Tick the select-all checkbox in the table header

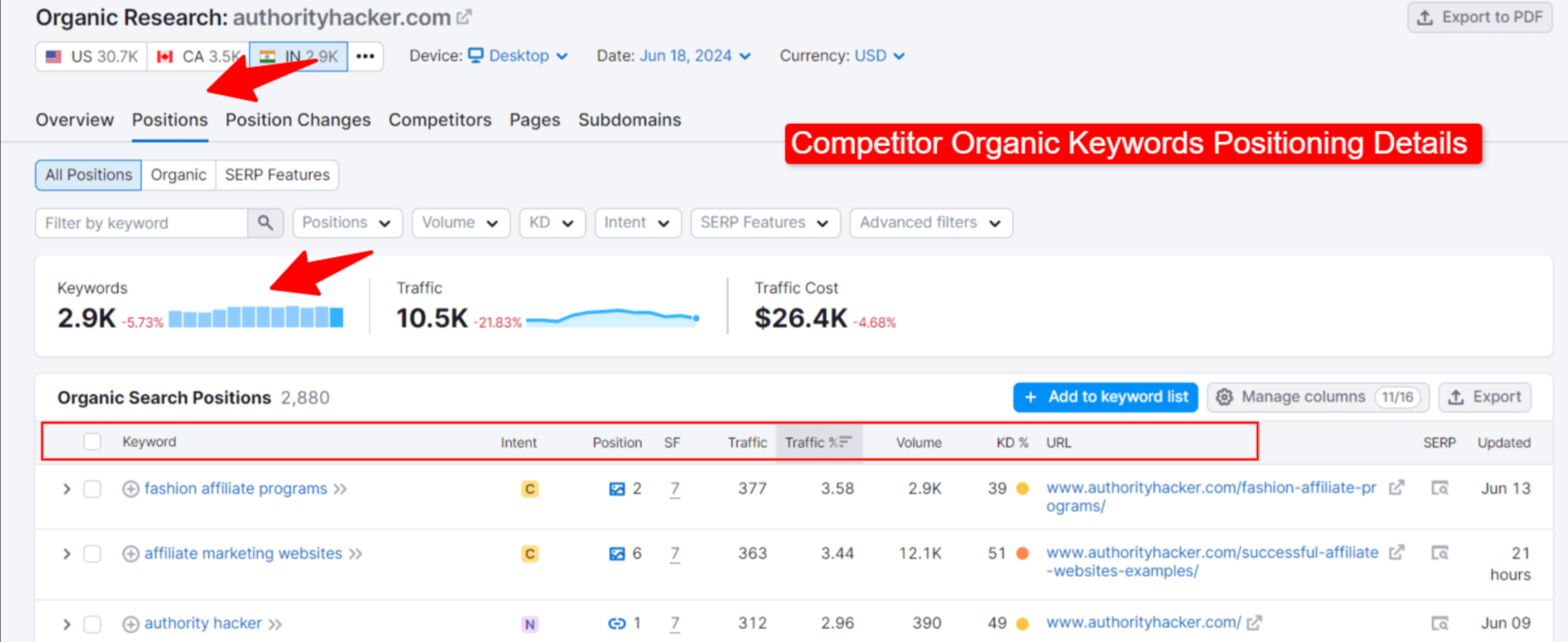93,442
